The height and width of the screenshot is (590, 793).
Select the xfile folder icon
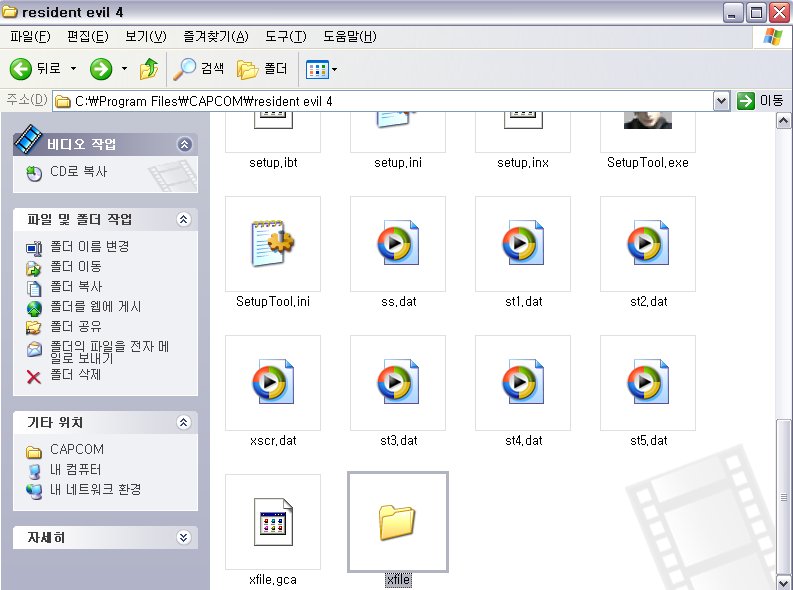[x=398, y=522]
